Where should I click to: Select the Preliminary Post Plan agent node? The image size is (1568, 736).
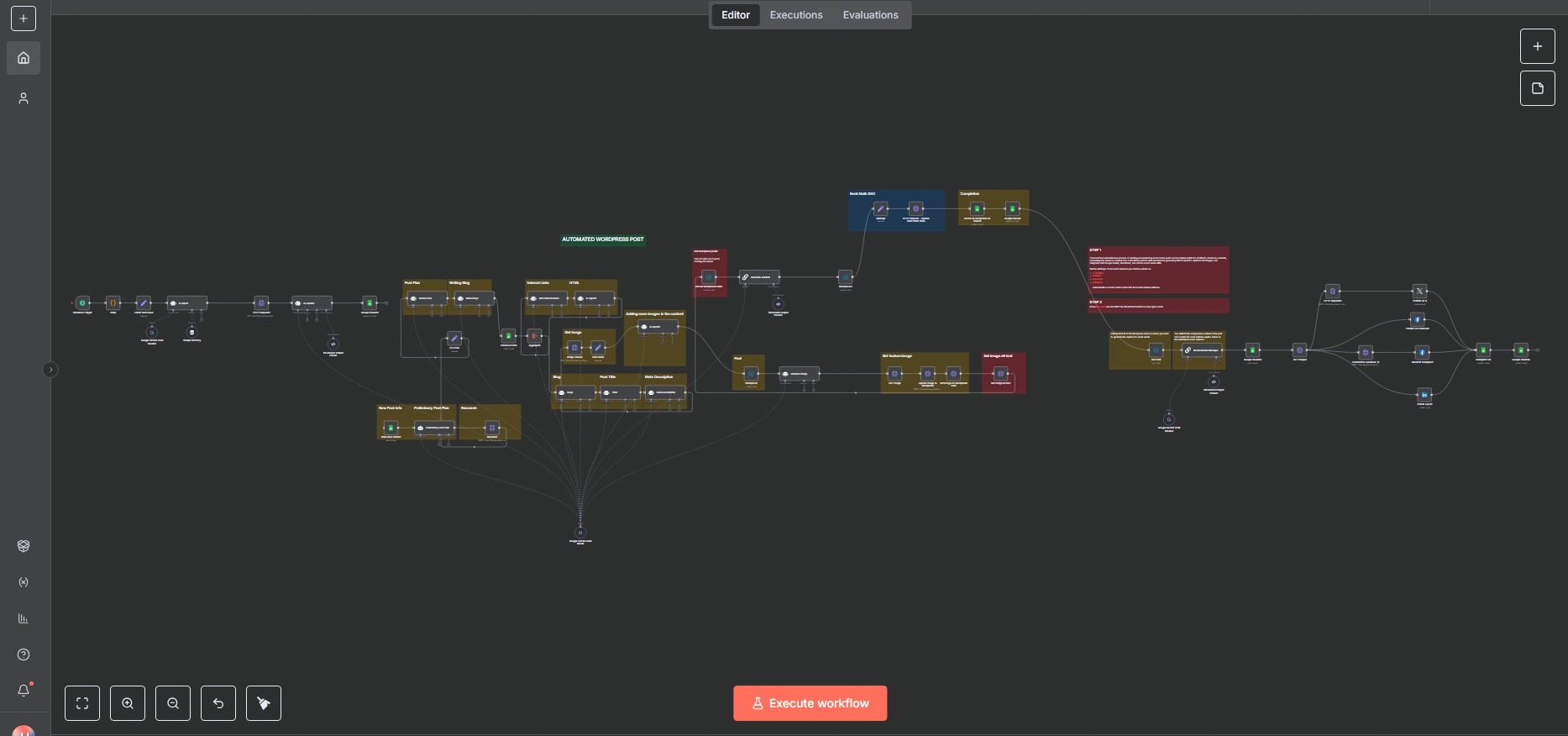point(433,428)
